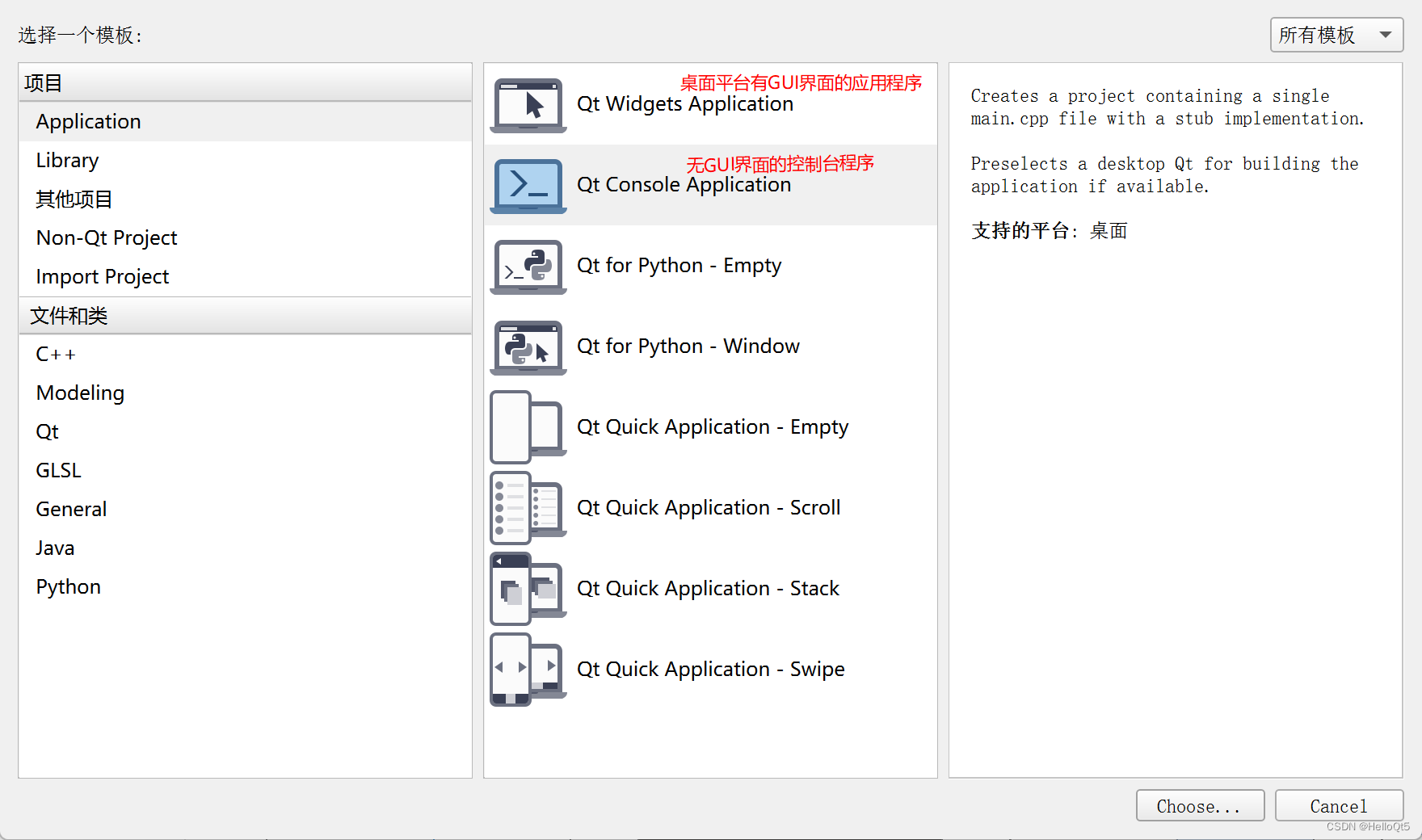The height and width of the screenshot is (840, 1422).
Task: Click the Choose... button
Action: coord(1200,806)
